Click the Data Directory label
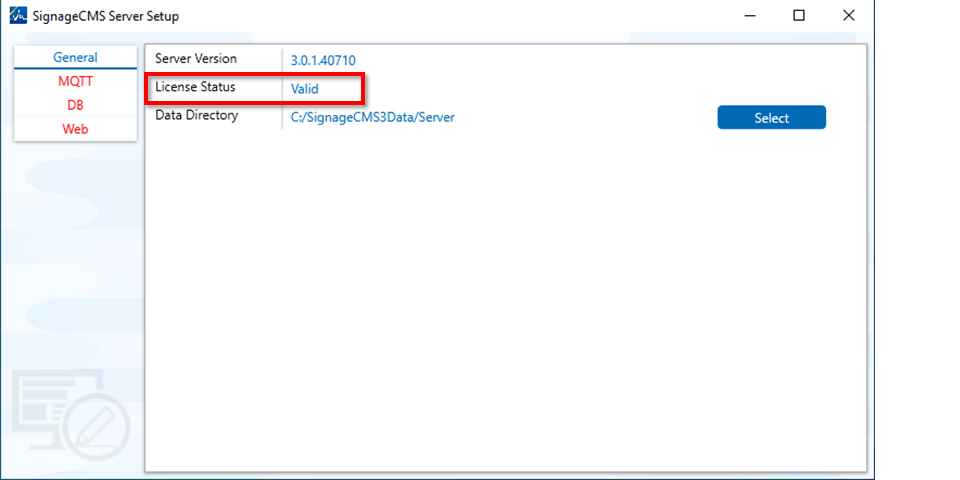Screen dimensions: 960x480 [197, 115]
